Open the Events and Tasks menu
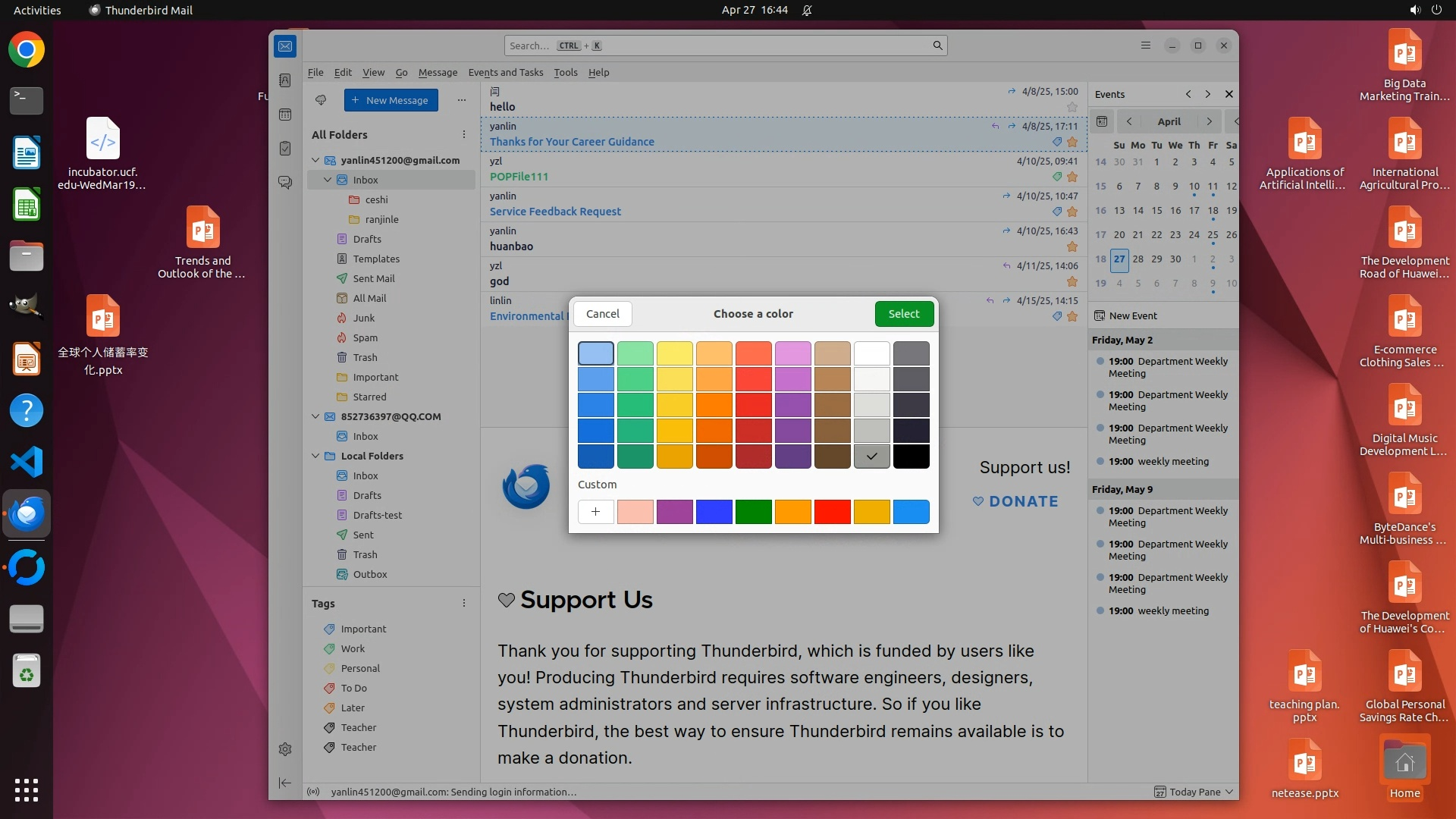The height and width of the screenshot is (819, 1456). pos(505,72)
